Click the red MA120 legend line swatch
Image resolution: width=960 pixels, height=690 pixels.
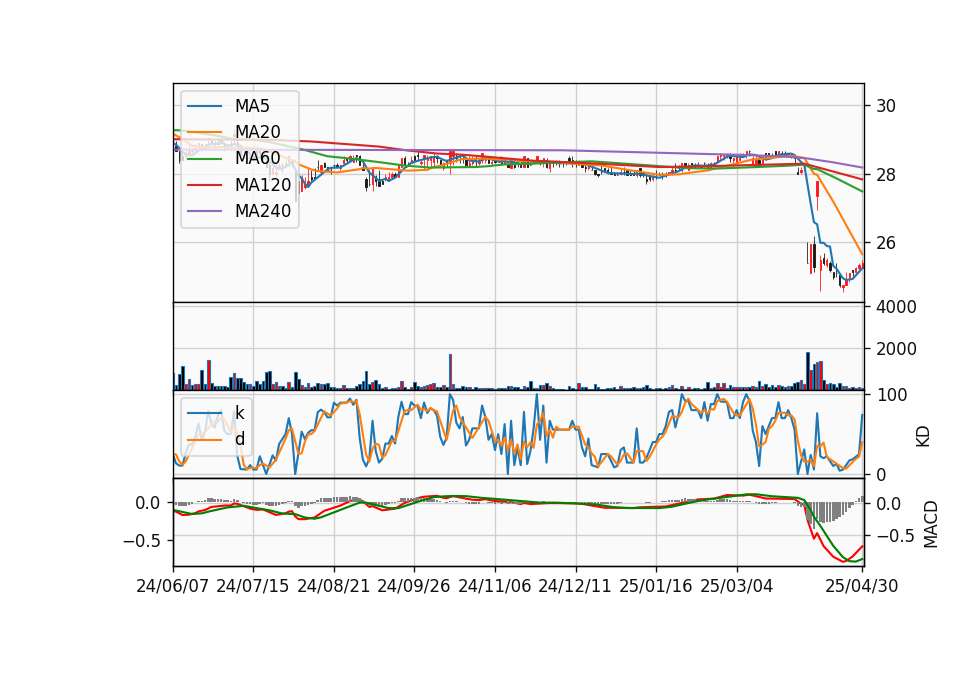click(204, 186)
